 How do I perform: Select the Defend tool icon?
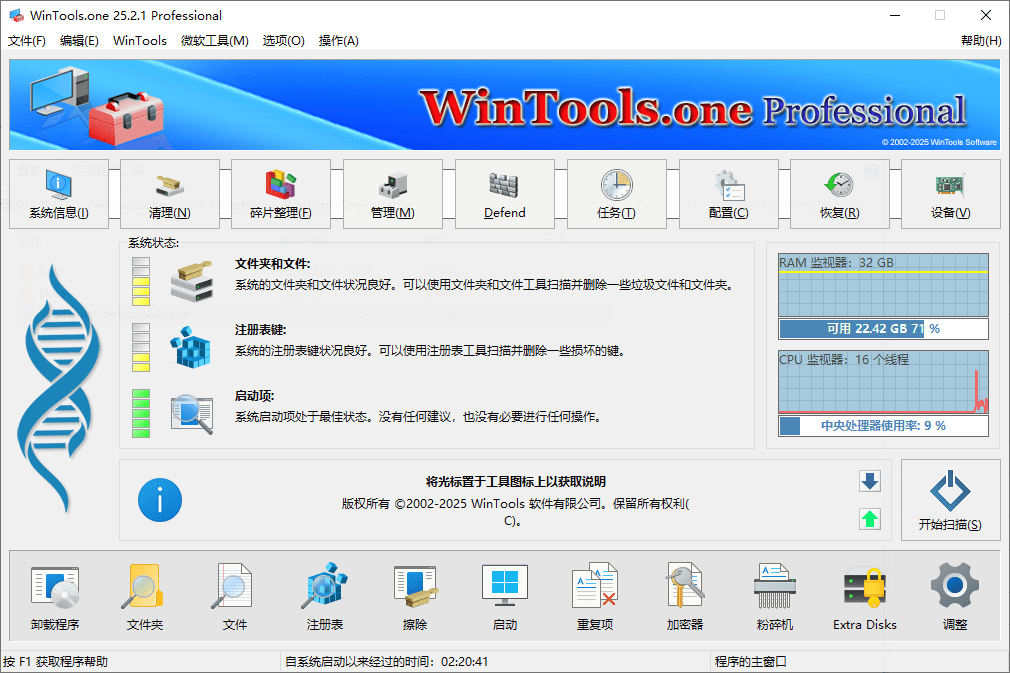505,194
